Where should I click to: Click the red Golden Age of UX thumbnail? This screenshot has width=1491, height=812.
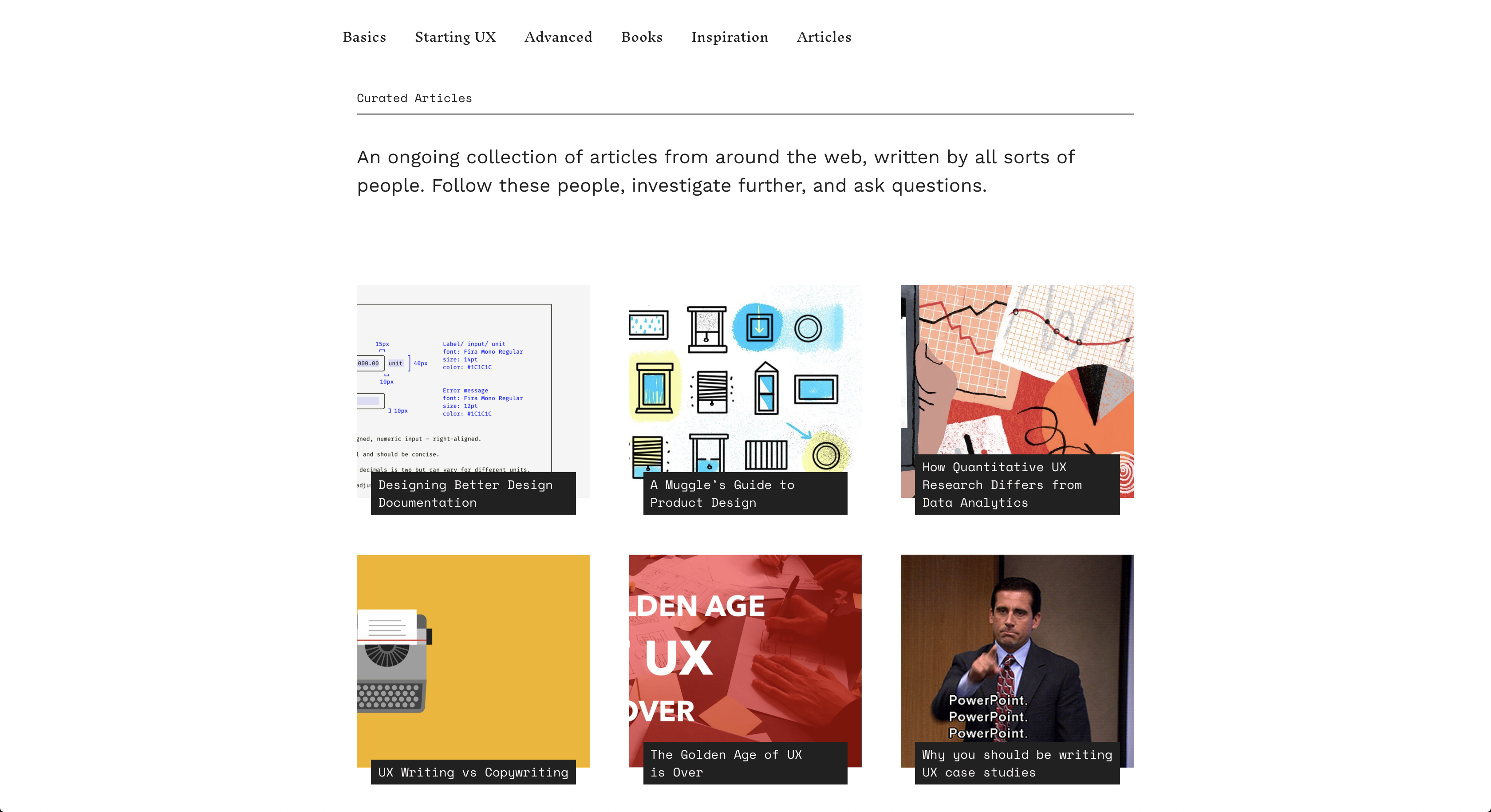tap(744, 637)
